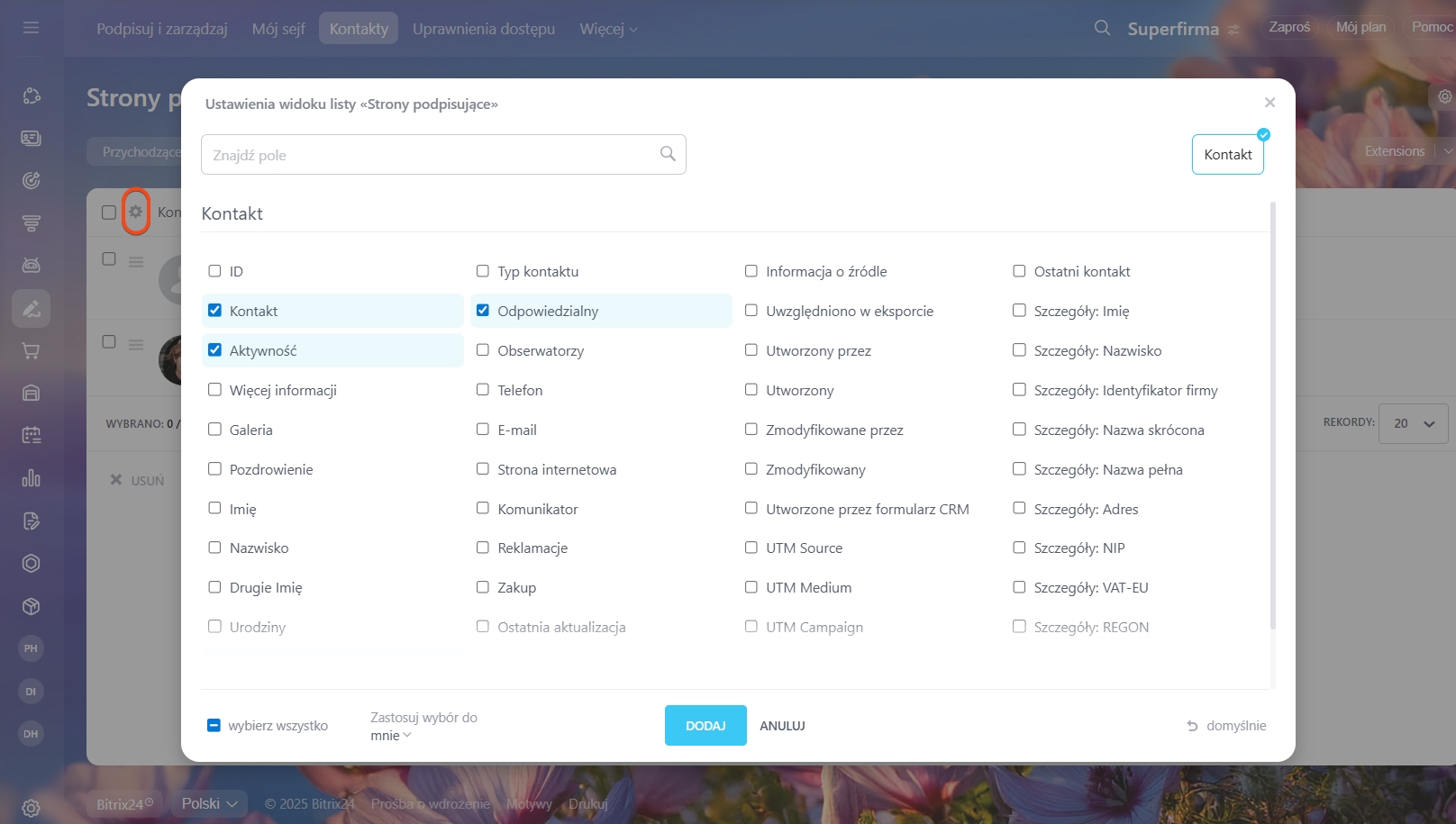Click the search icon in the Znajdź pole field
This screenshot has height=824, width=1456.
668,154
